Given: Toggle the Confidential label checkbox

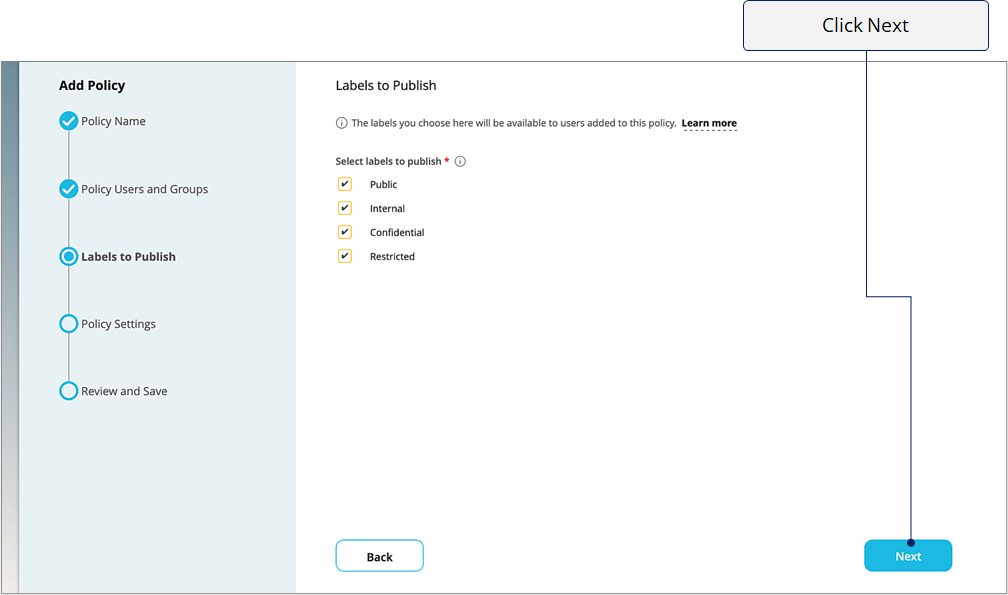Looking at the screenshot, I should pos(345,232).
